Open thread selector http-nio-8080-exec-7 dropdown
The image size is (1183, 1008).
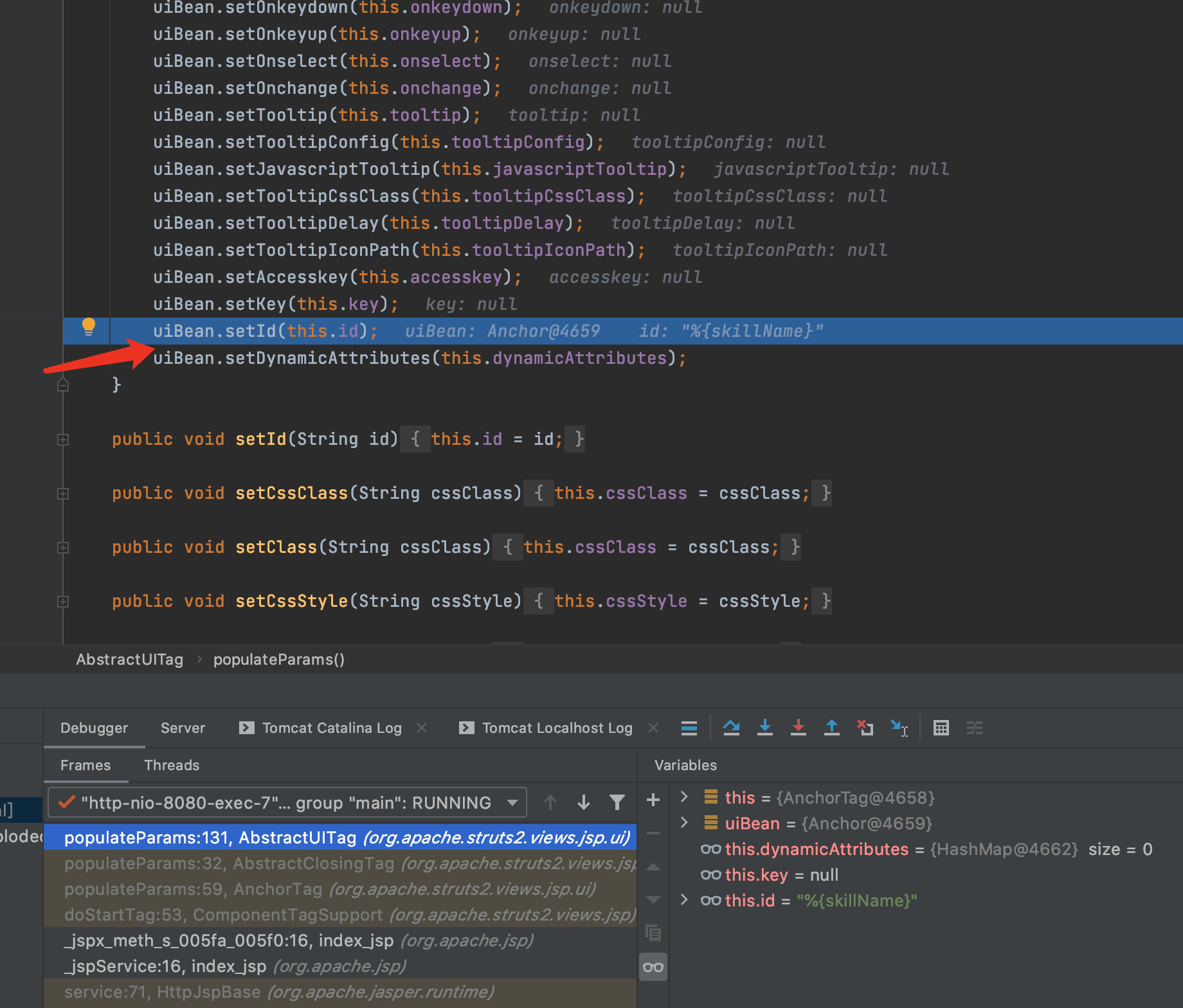(287, 802)
